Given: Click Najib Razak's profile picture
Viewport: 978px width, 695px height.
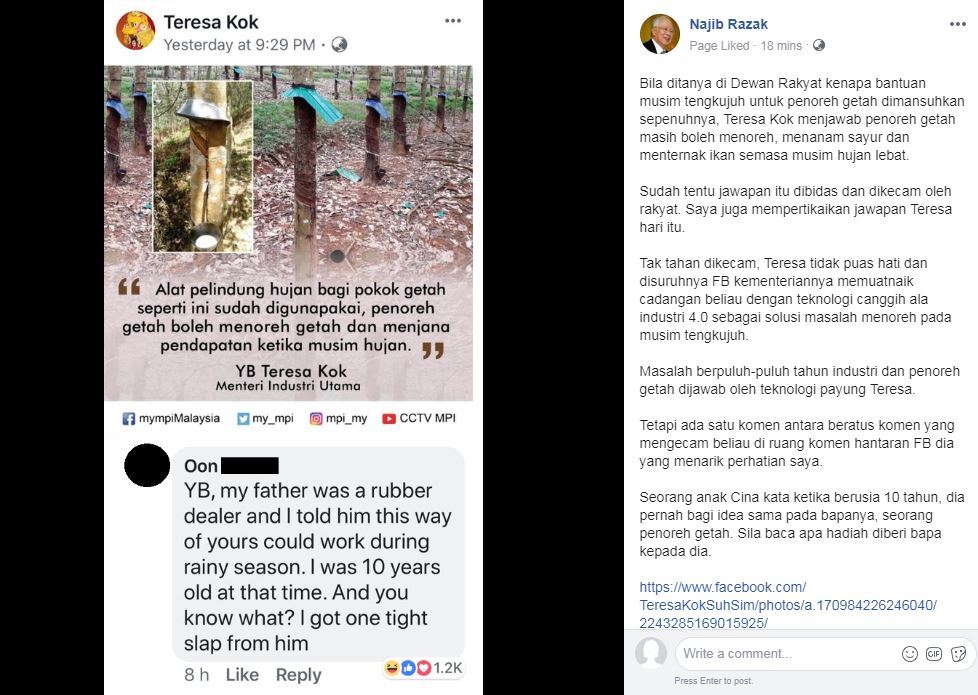Looking at the screenshot, I should click(659, 34).
